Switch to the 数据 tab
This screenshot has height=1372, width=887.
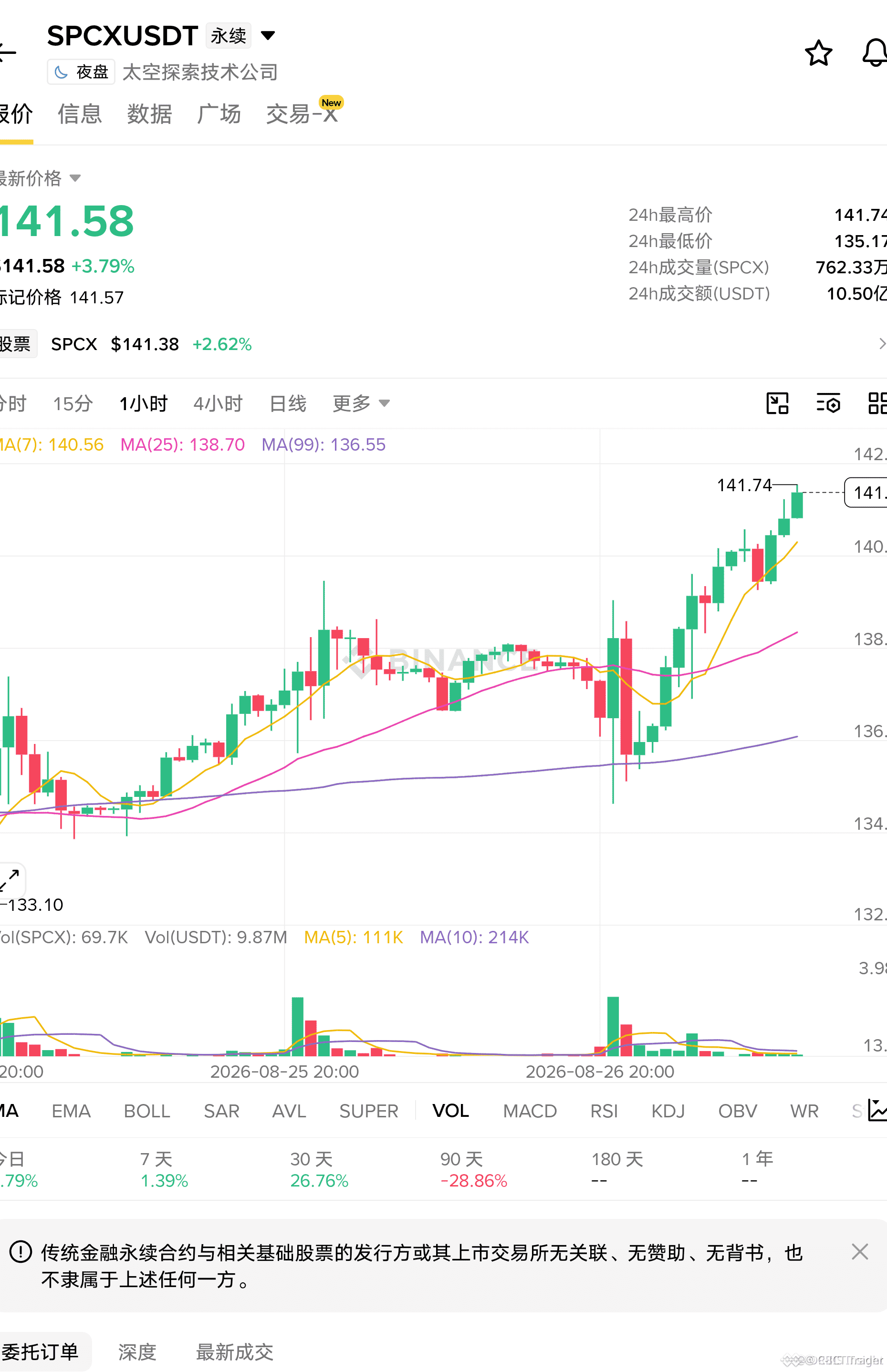click(149, 114)
